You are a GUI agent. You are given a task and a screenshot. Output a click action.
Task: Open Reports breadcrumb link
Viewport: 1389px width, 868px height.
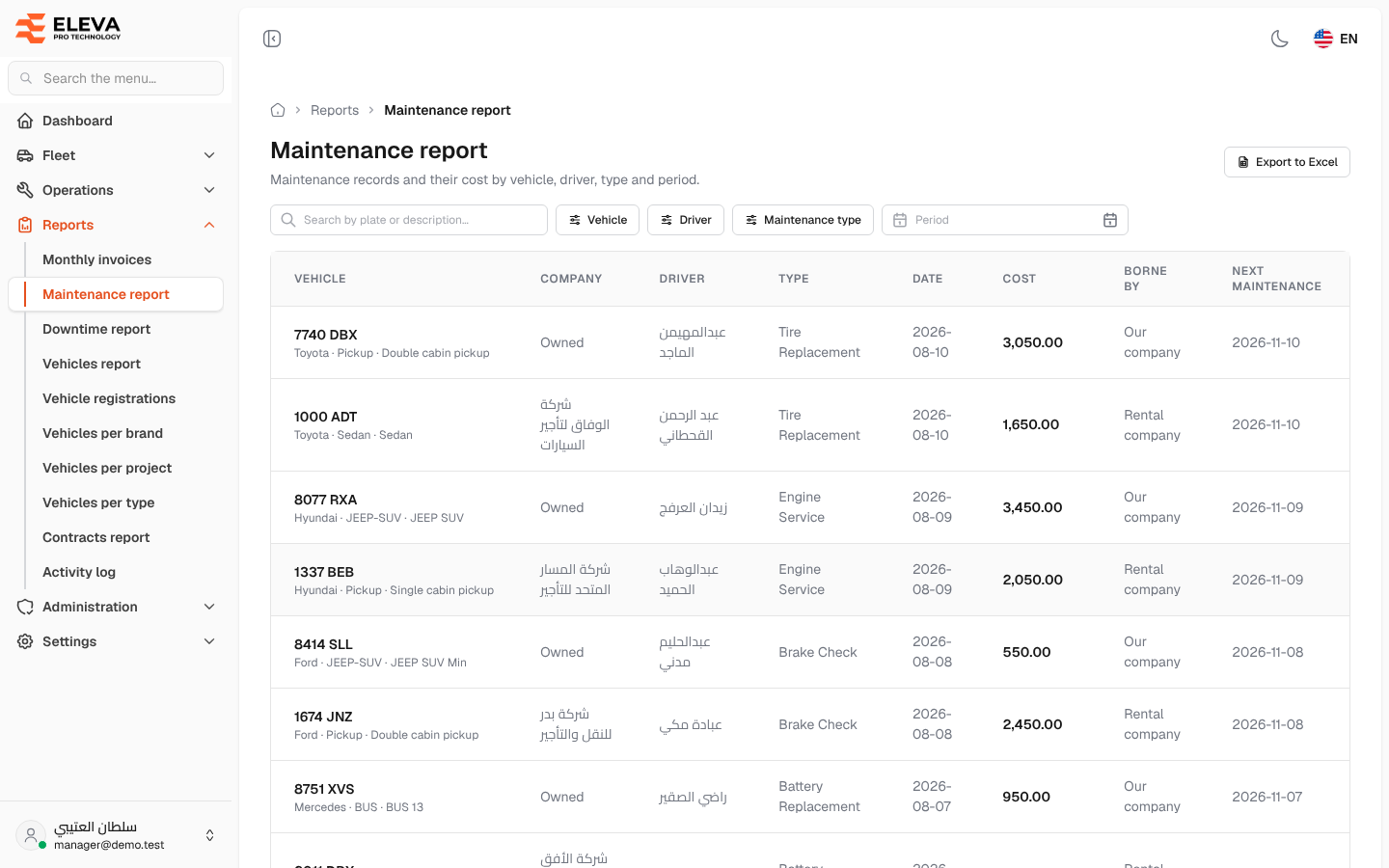click(335, 110)
